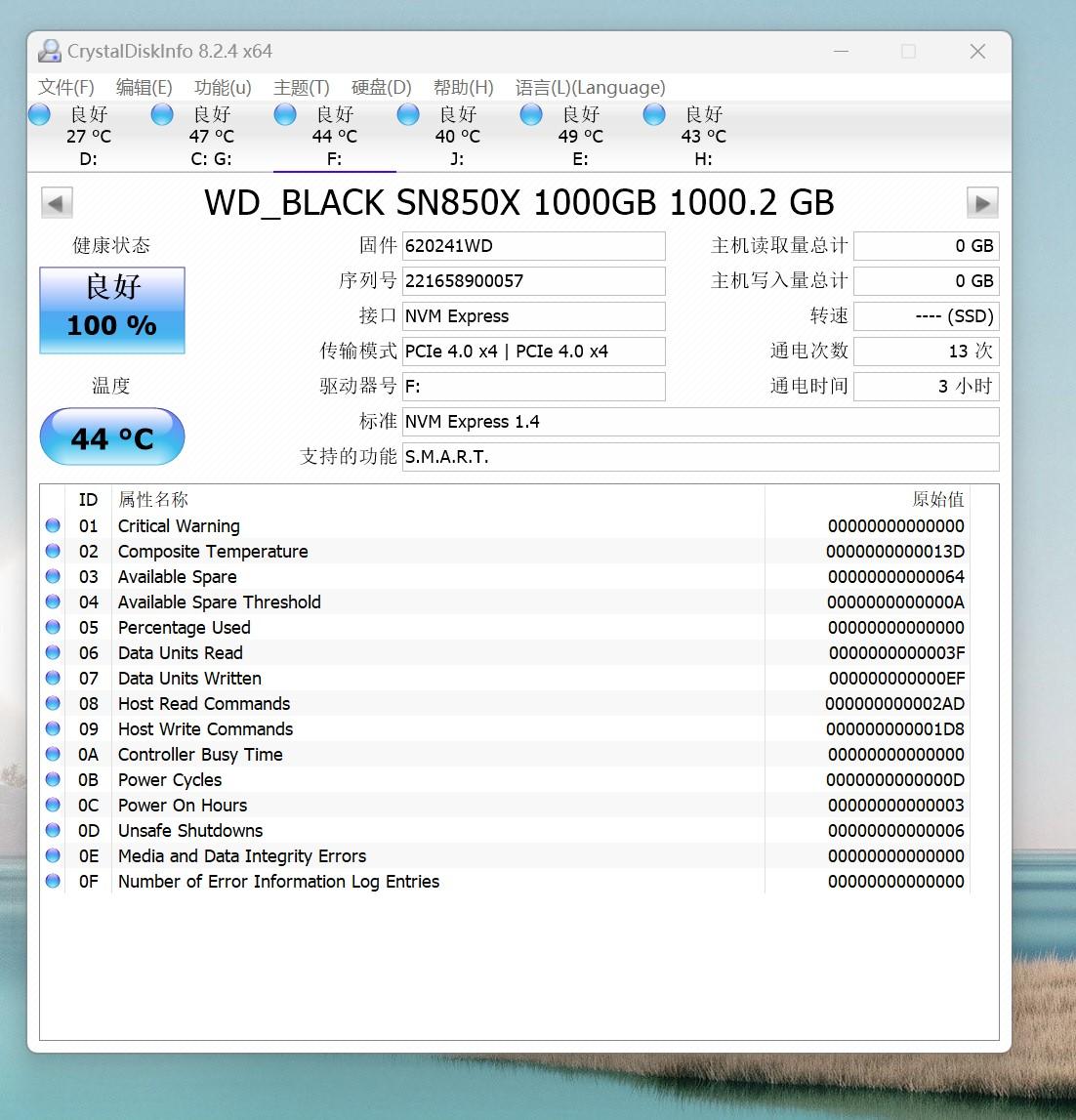Select the J: drive tab at 40 °C
The width and height of the screenshot is (1076, 1120).
tap(457, 136)
